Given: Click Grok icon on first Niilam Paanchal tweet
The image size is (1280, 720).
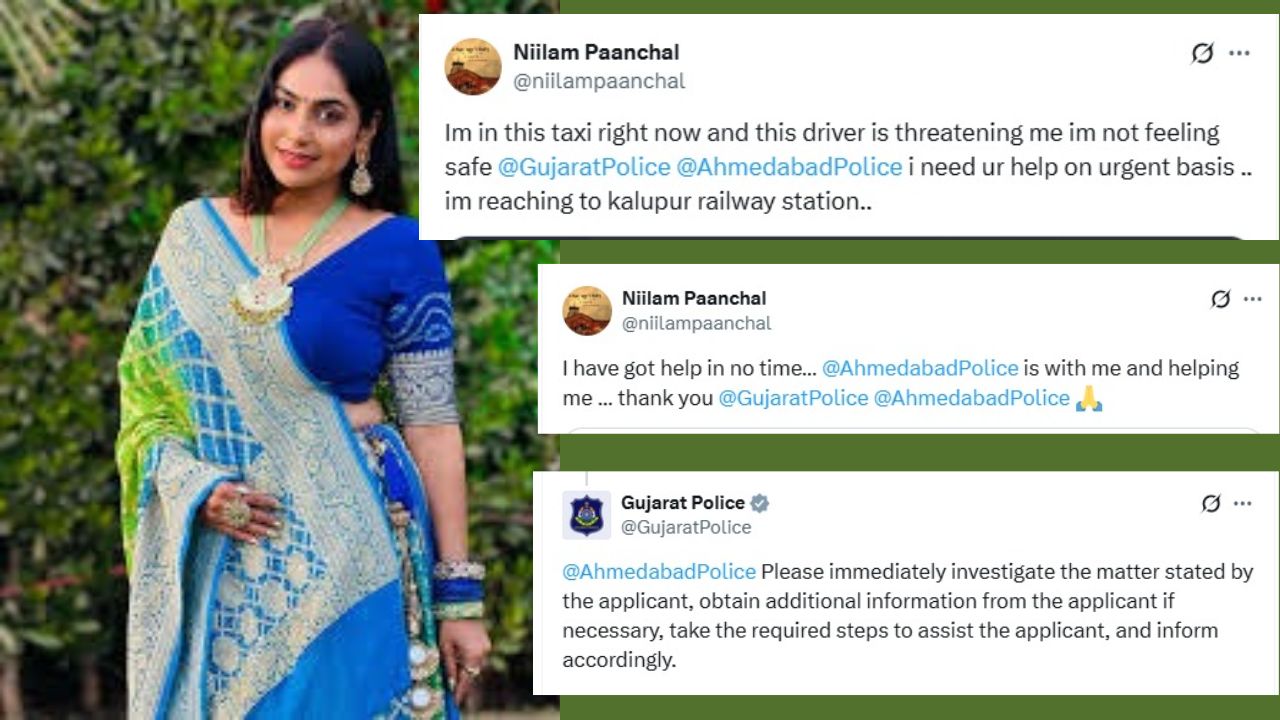Looking at the screenshot, I should tap(1202, 54).
